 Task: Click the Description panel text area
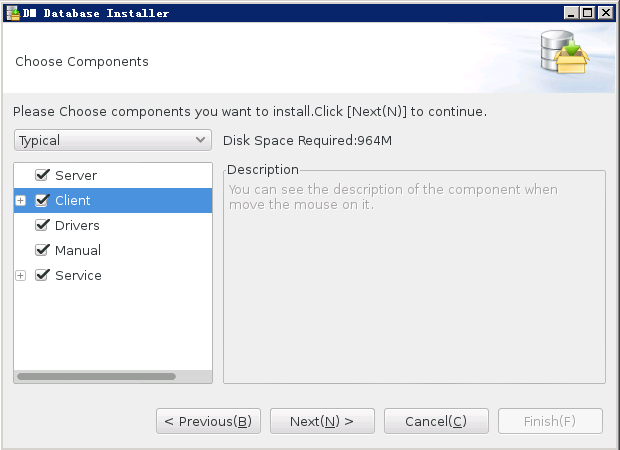414,277
